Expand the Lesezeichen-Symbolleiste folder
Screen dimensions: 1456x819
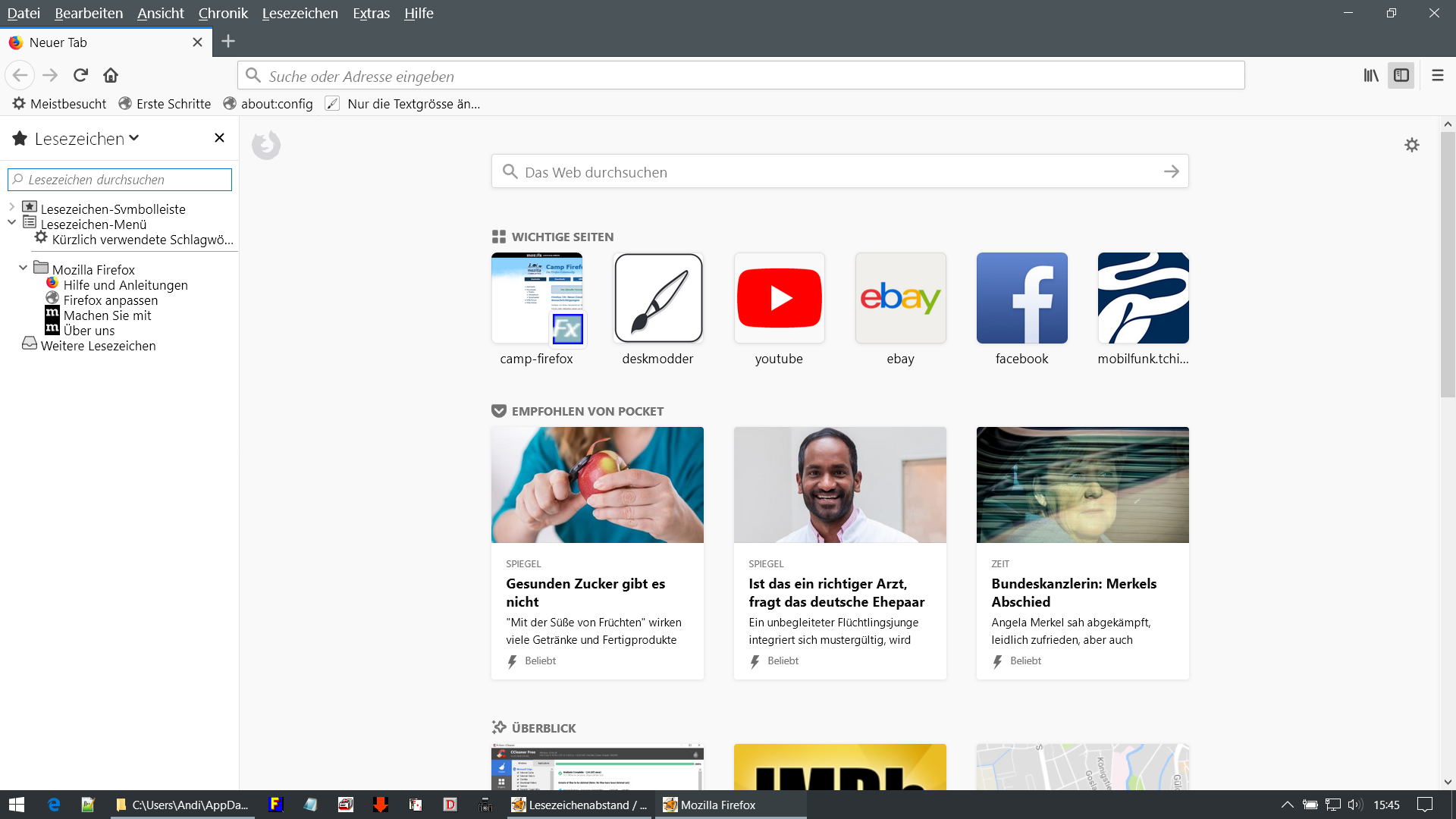point(12,206)
